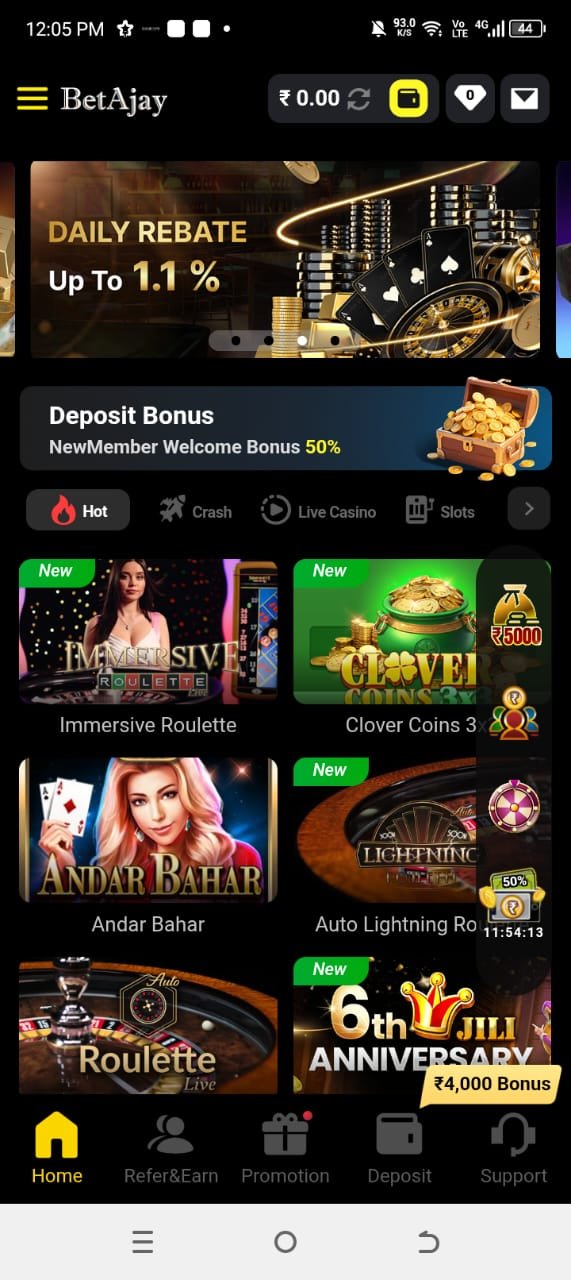The height and width of the screenshot is (1280, 571).
Task: Switch to the Crash games tab
Action: [195, 511]
